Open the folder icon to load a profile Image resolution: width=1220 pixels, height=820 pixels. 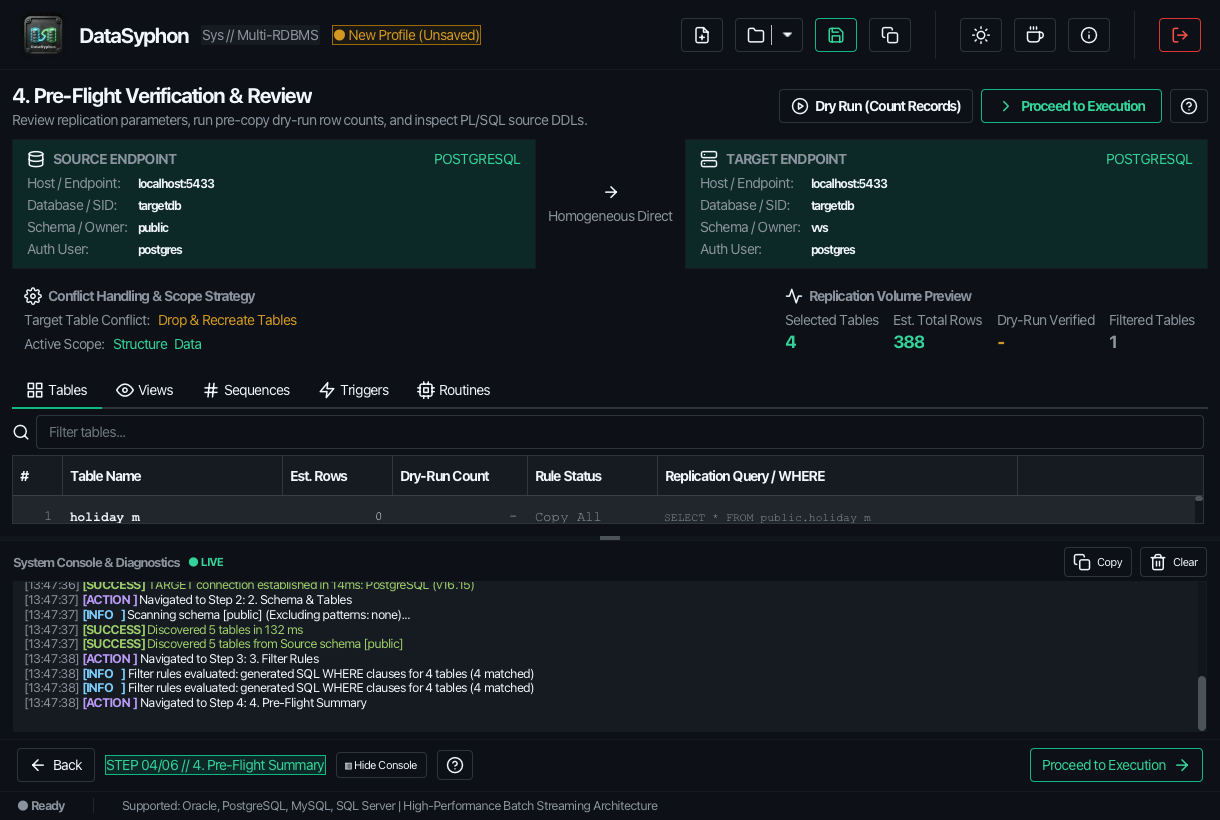[756, 35]
